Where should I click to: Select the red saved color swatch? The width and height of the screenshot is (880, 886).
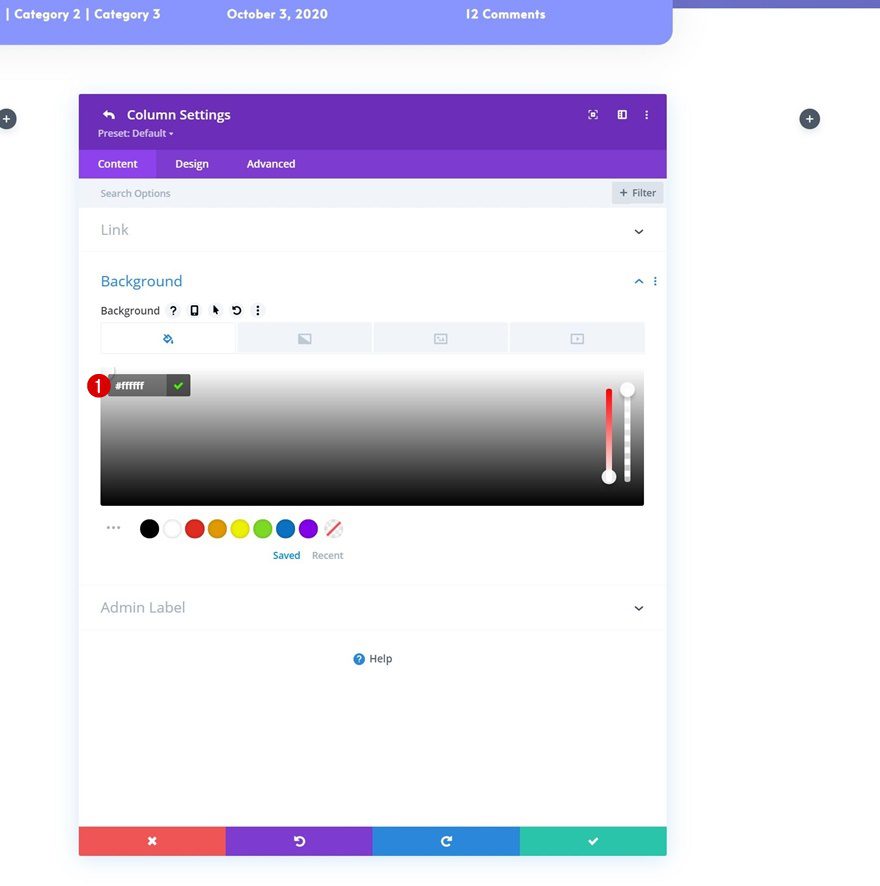[x=194, y=528]
